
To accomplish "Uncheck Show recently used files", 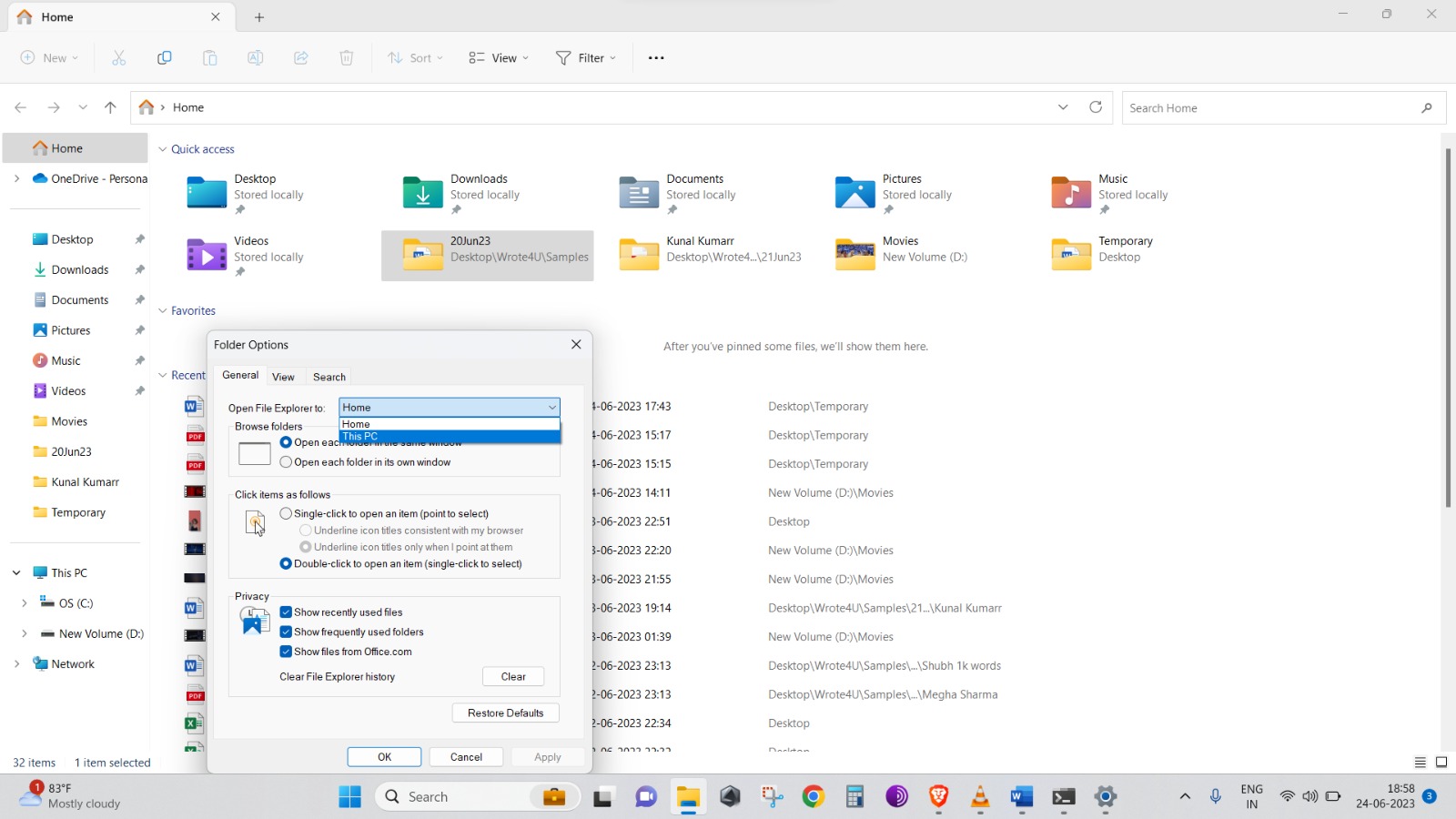I will [286, 612].
